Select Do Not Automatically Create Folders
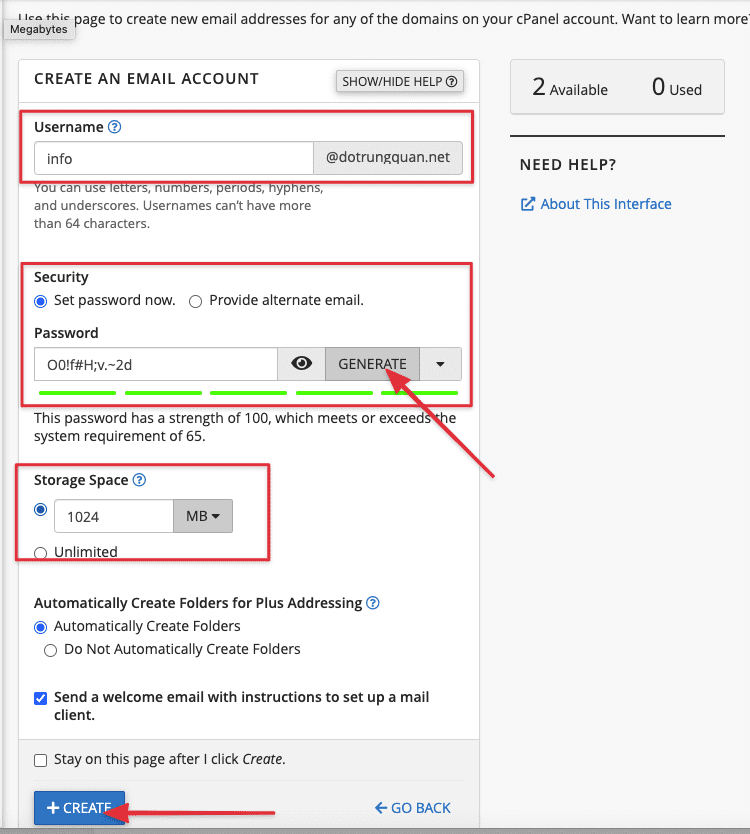This screenshot has width=750, height=834. point(51,650)
